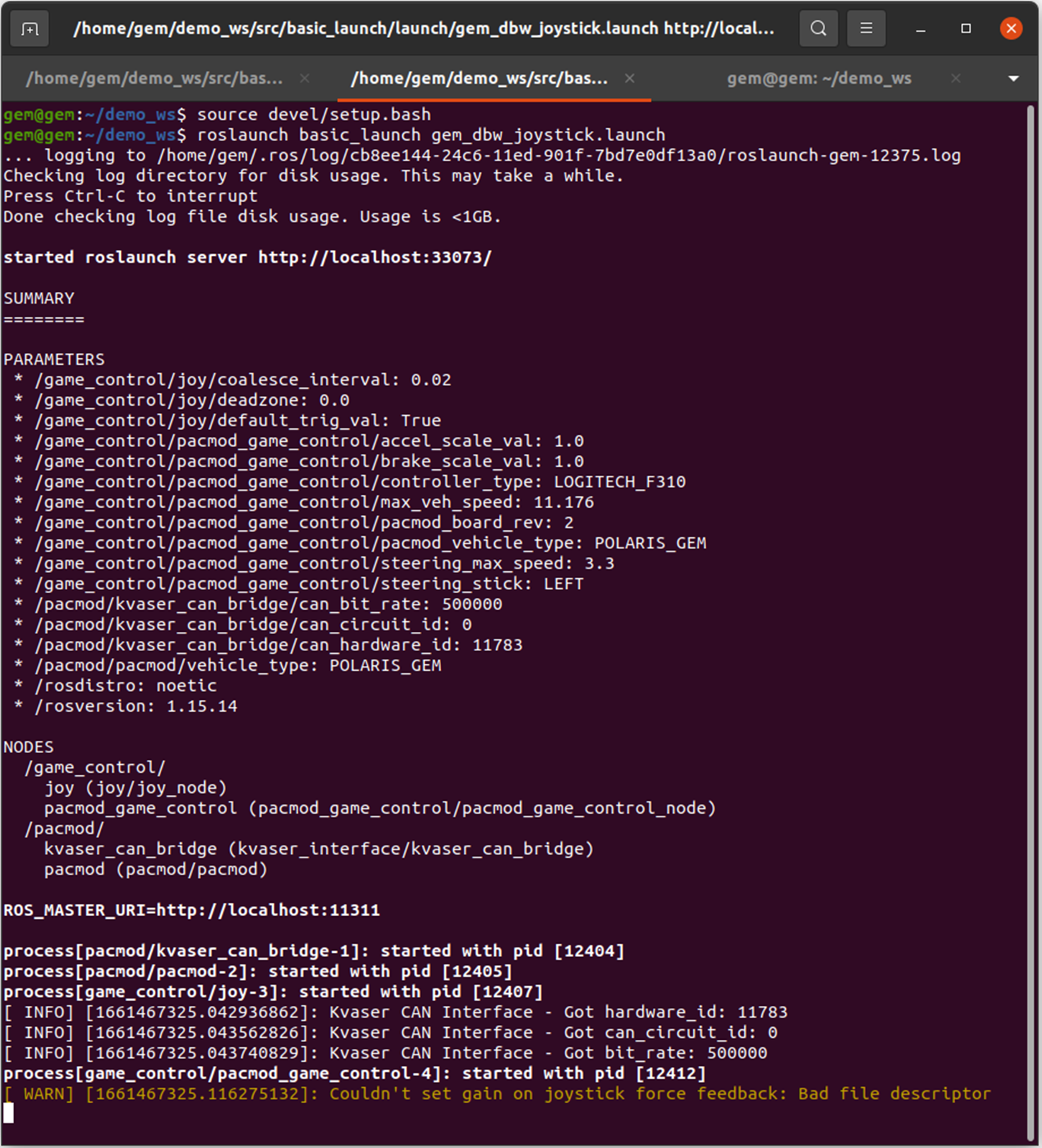This screenshot has width=1042, height=1148.
Task: Switch to the gem@gem: ~/demo_ws tab
Action: coord(819,78)
